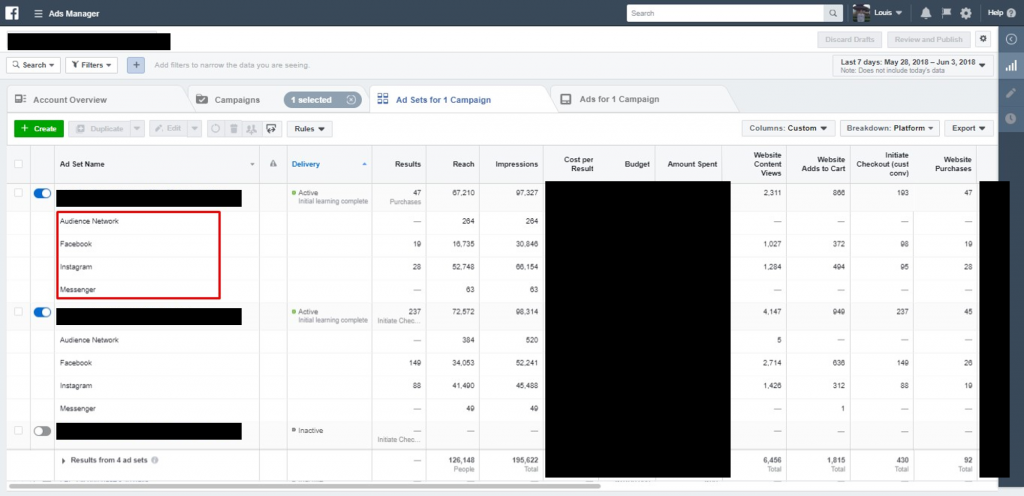Screen dimensions: 1024x496
Task: Tick checkbox of ad set with 47 results
Action: (18, 193)
